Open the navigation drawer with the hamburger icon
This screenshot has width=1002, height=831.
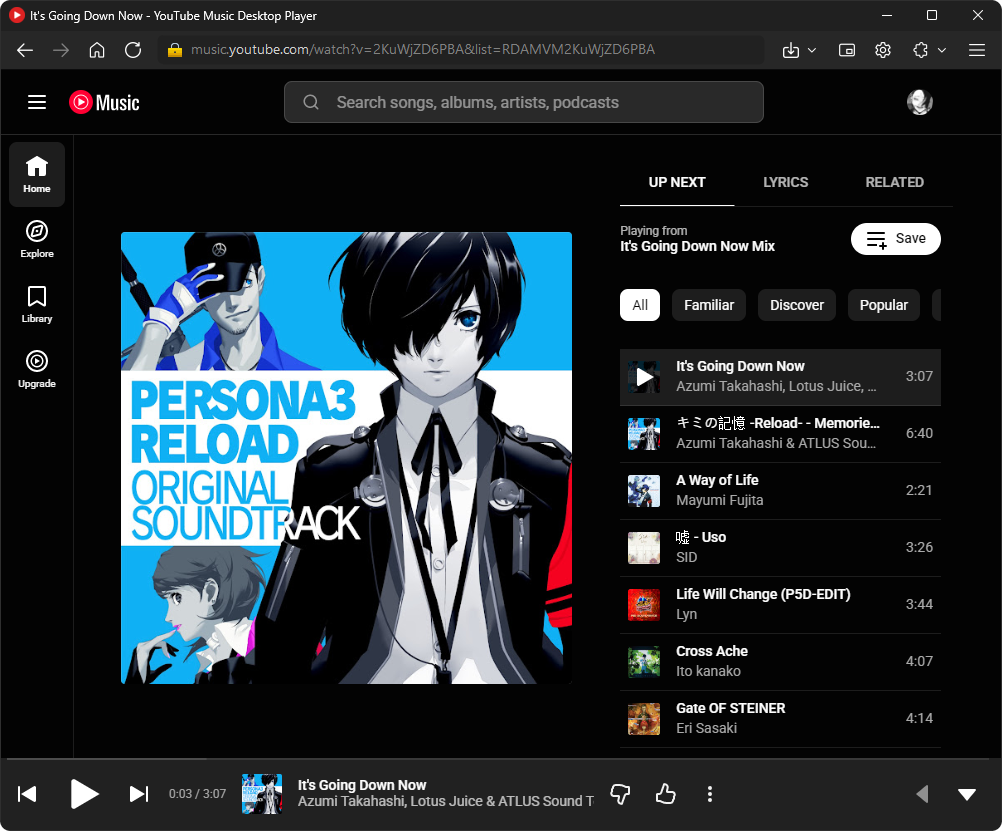(x=37, y=102)
